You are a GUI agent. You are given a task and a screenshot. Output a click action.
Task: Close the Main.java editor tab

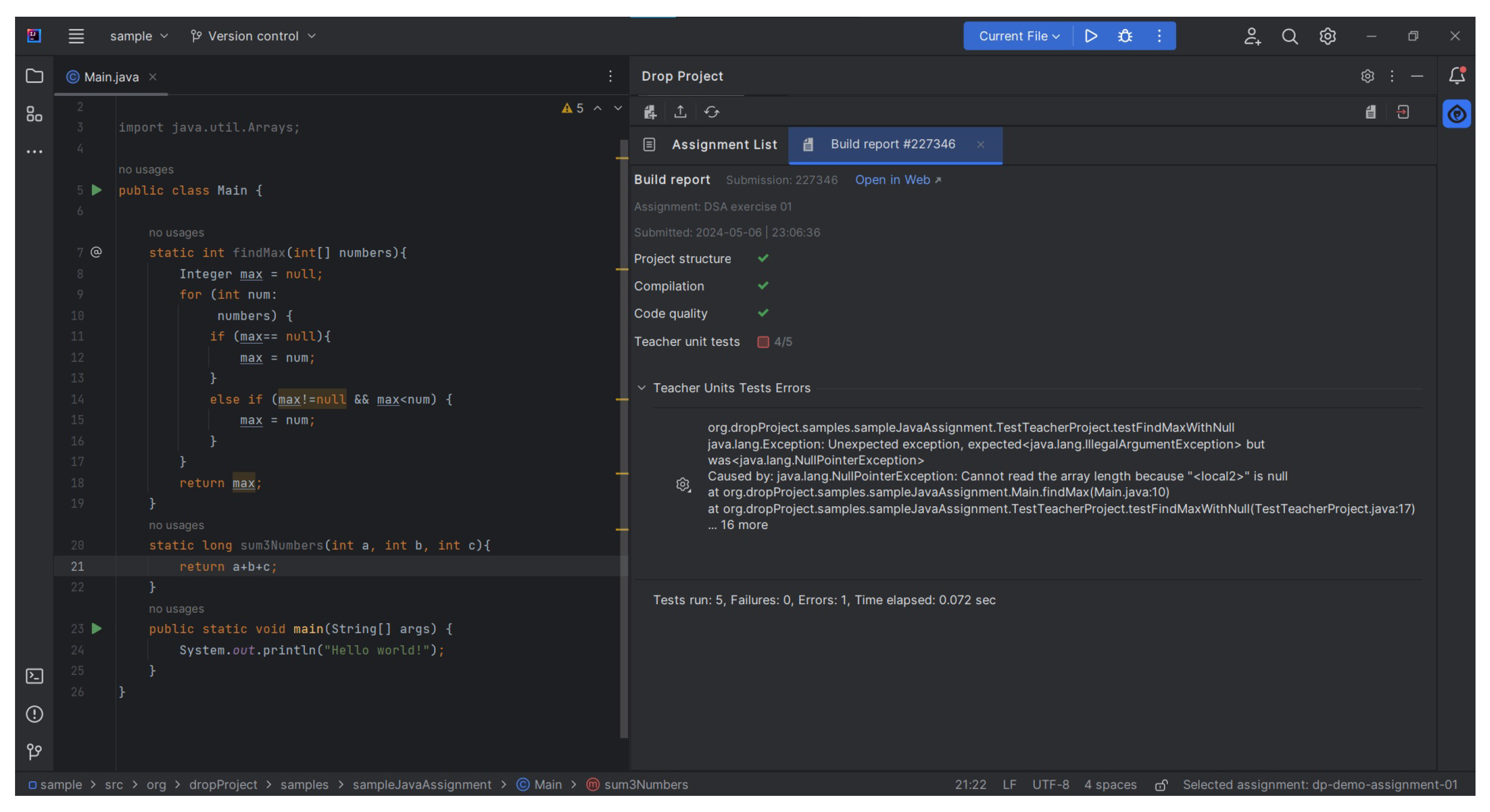(x=153, y=77)
